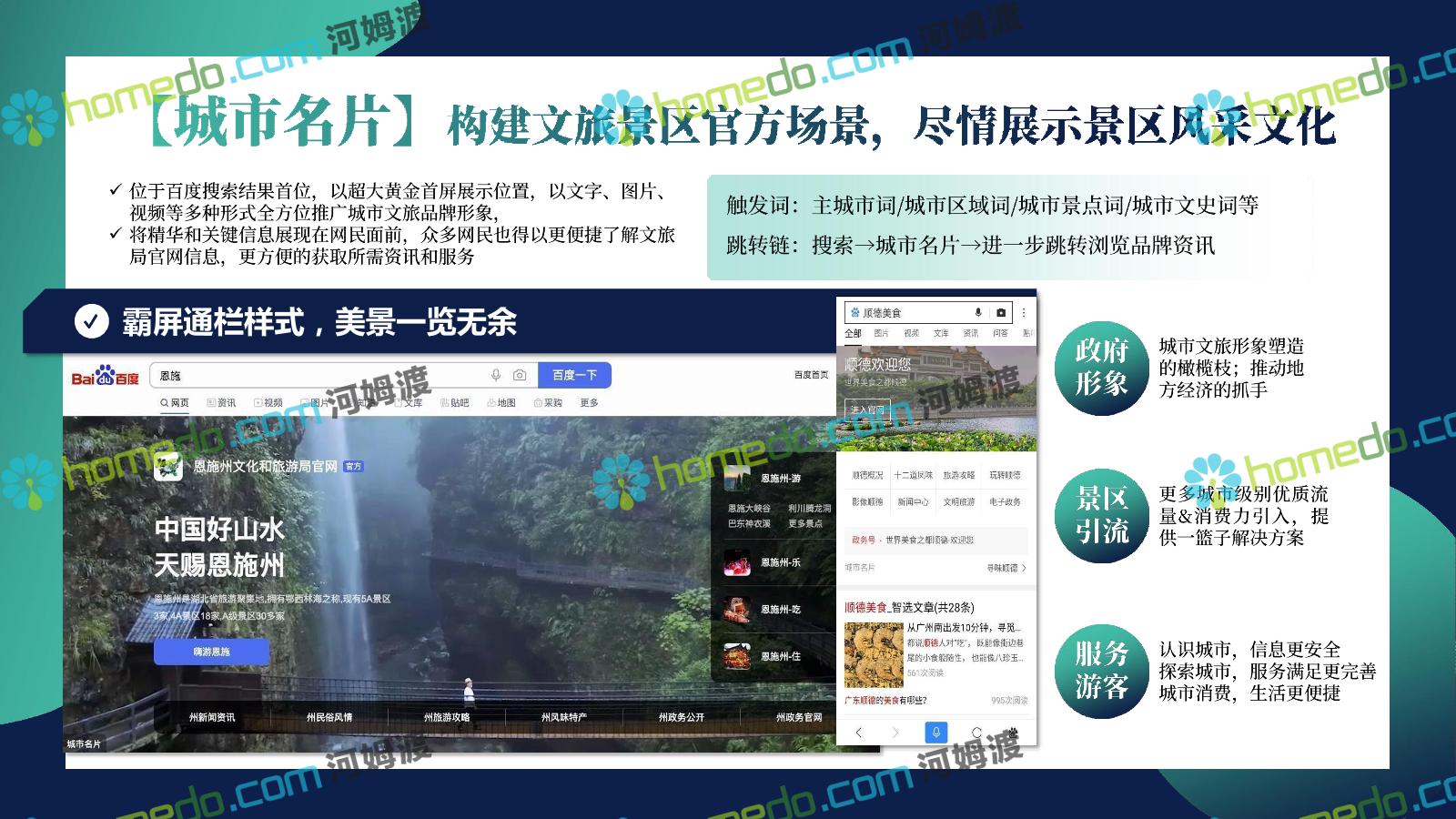
Task: Open the three-dot menu in mobile browser
Action: (1024, 312)
